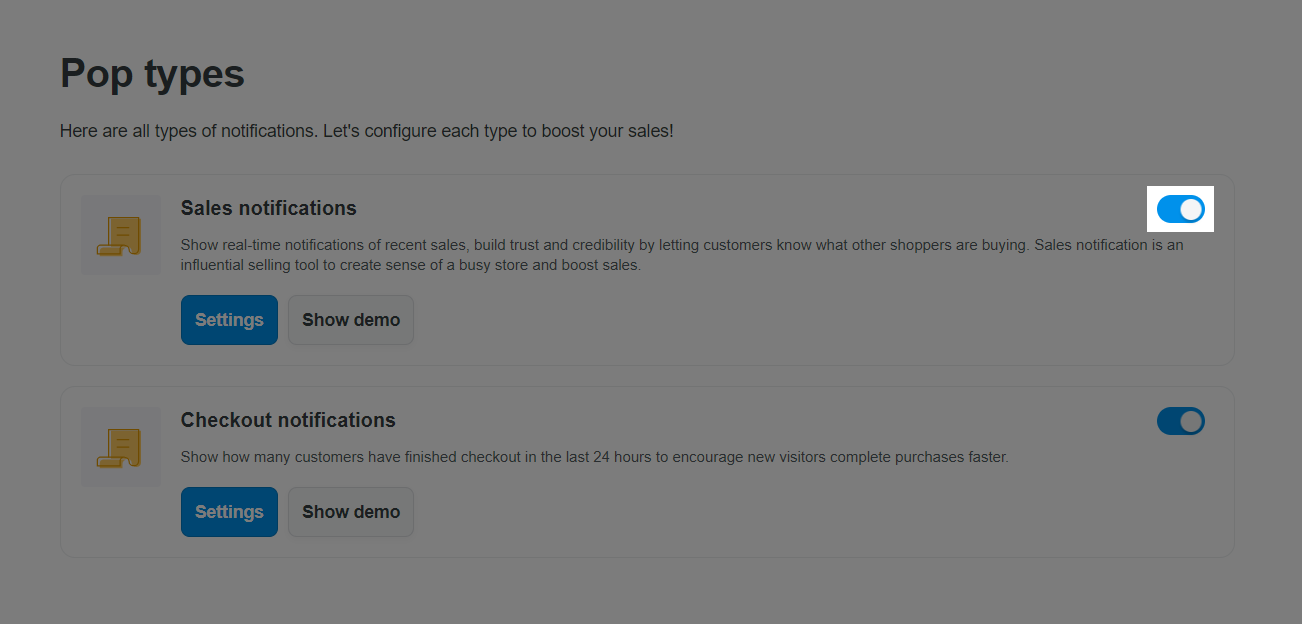Show demo of Sales notifications
Viewport: 1302px width, 624px height.
[351, 320]
